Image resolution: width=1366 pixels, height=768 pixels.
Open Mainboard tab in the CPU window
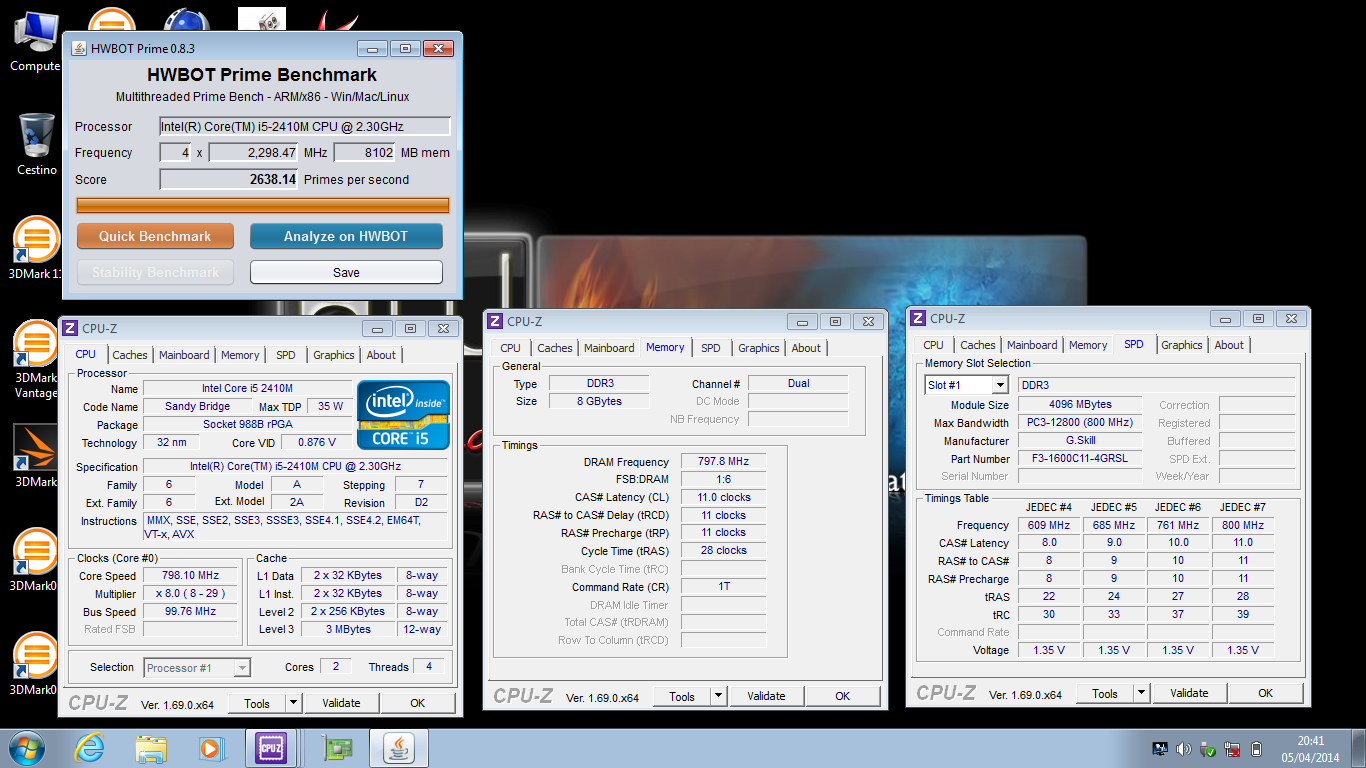click(185, 355)
